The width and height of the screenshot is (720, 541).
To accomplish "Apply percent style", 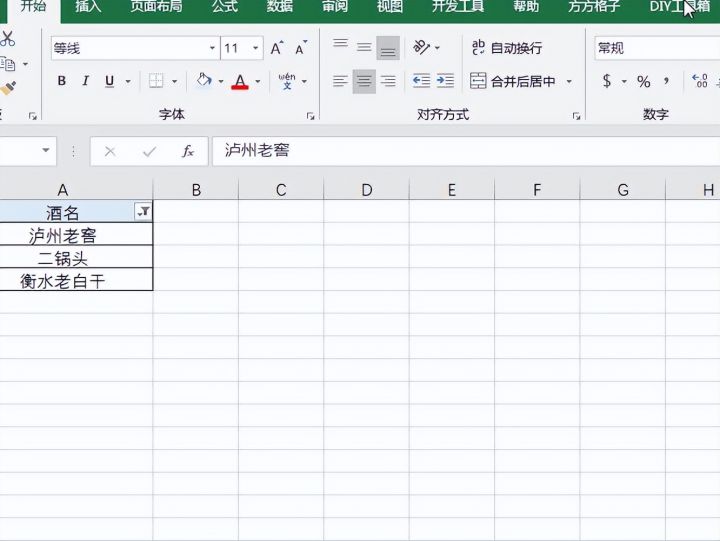I will tap(643, 82).
